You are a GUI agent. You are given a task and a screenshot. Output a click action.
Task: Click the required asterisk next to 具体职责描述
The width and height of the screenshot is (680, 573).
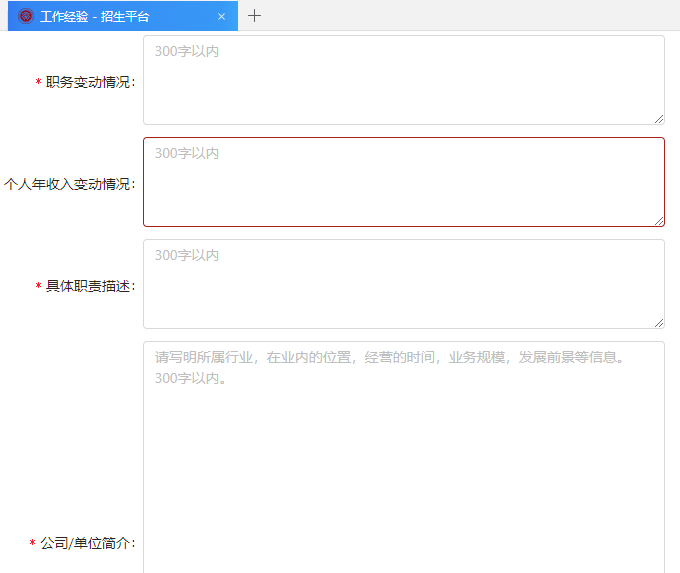point(38,287)
